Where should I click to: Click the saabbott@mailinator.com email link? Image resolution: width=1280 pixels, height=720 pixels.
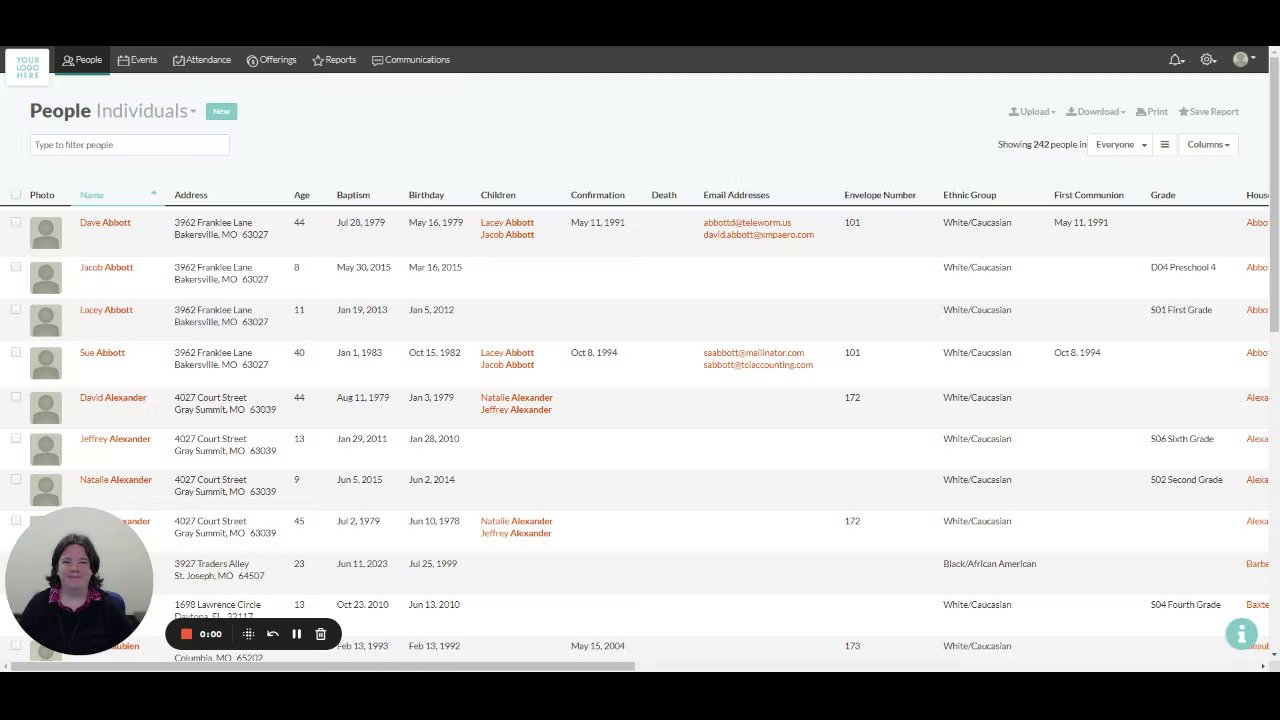tap(753, 353)
